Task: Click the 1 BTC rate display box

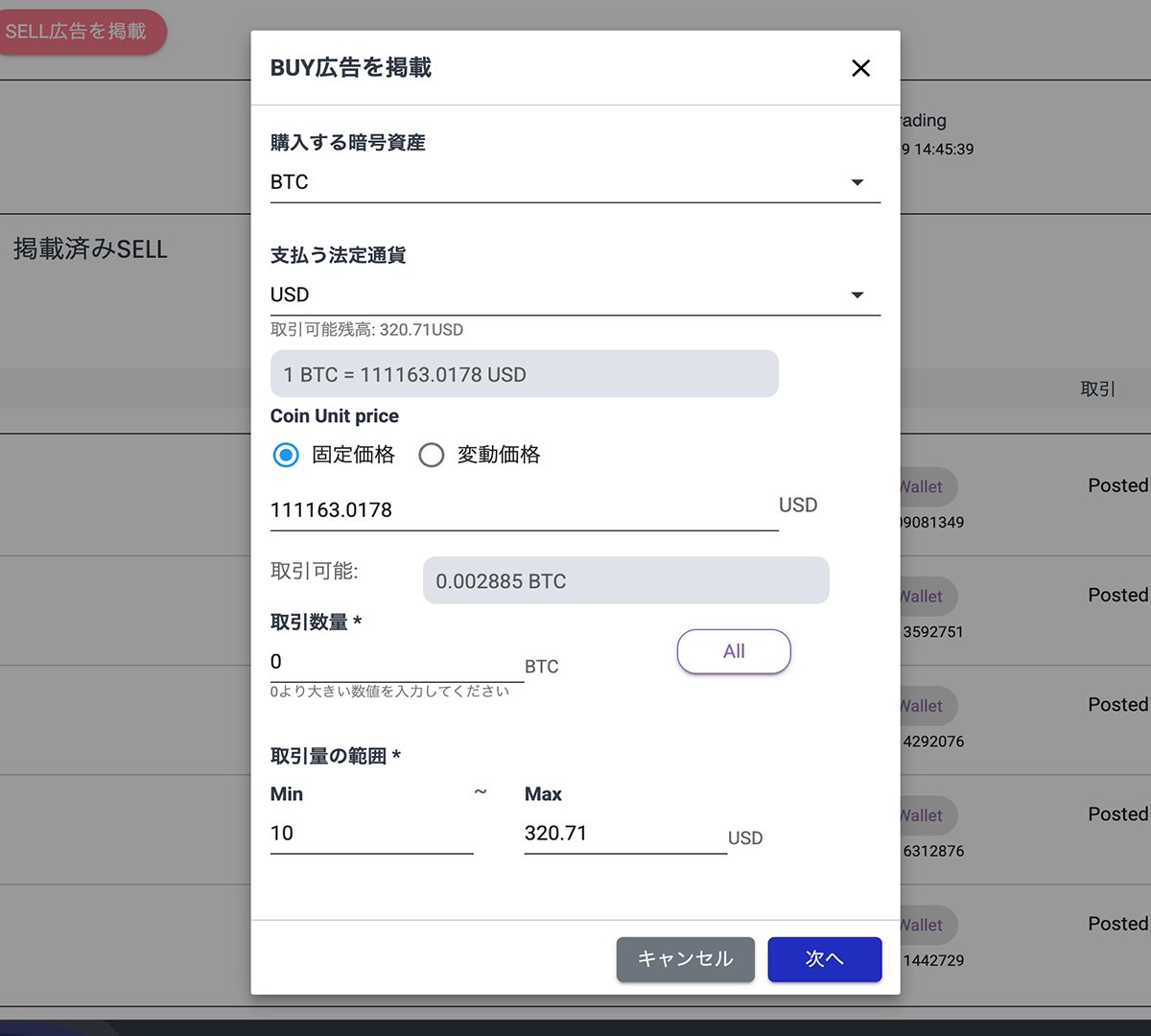Action: (x=524, y=374)
